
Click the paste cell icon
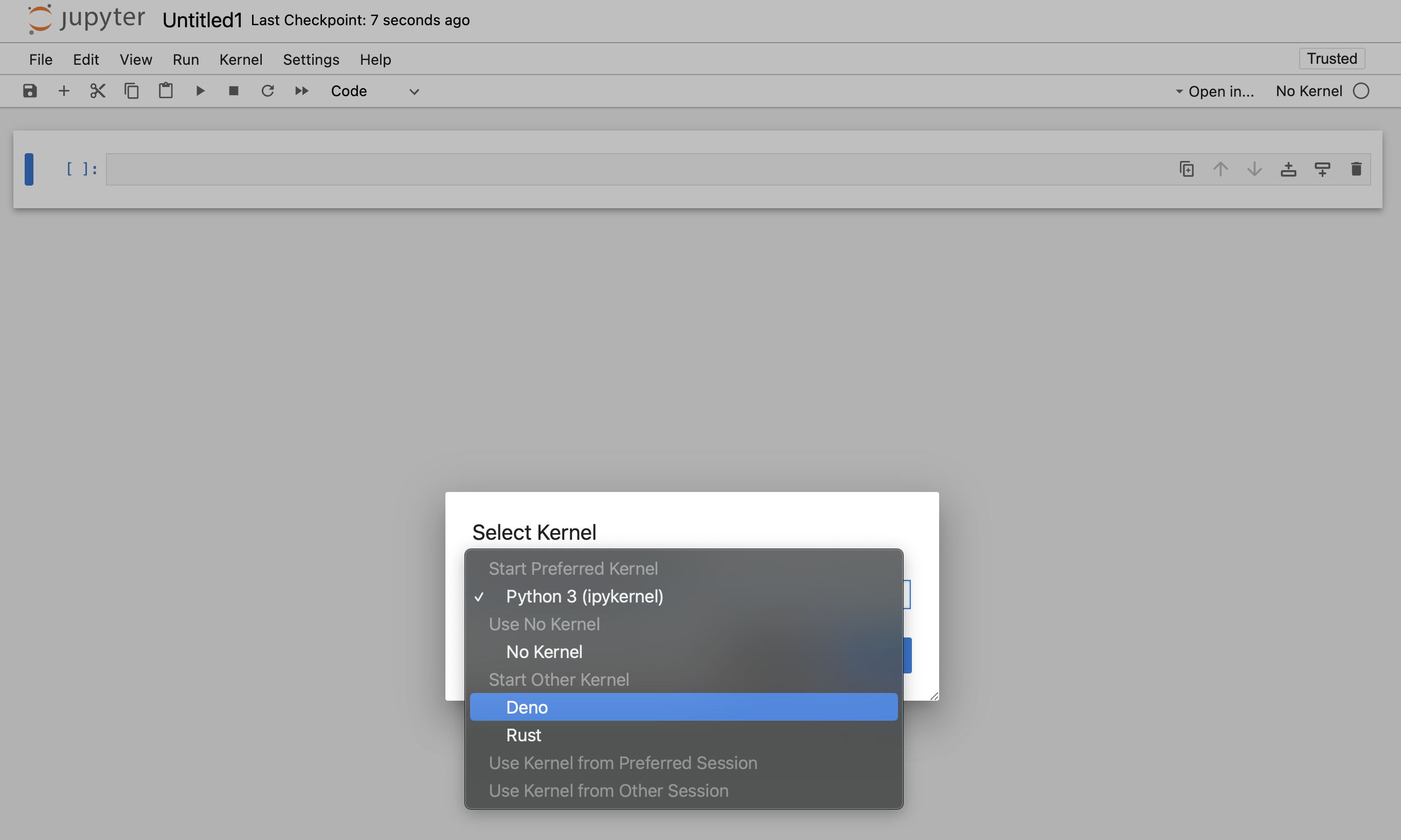(x=164, y=90)
